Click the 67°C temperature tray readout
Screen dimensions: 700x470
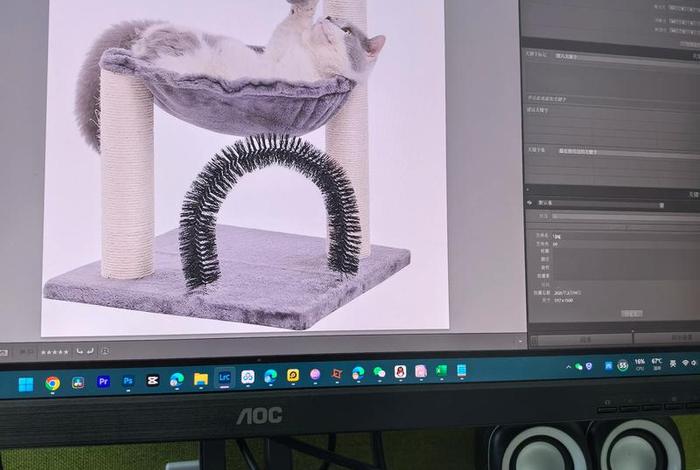tap(657, 364)
